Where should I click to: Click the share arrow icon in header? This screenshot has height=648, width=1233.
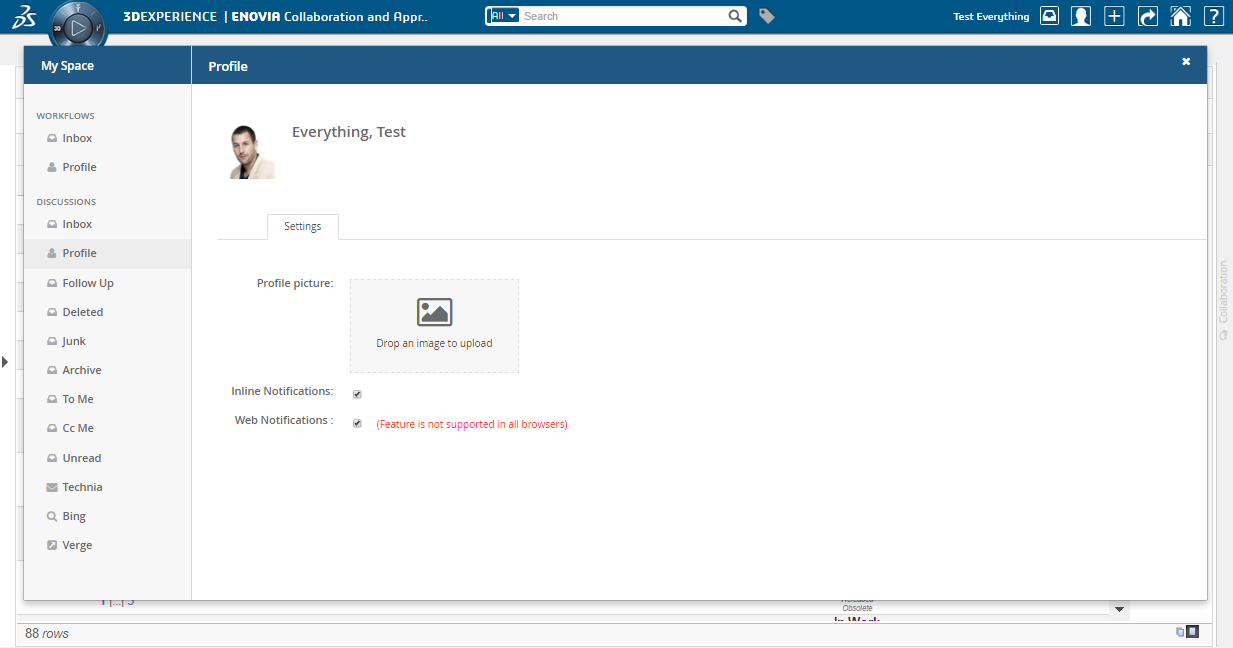pos(1147,16)
